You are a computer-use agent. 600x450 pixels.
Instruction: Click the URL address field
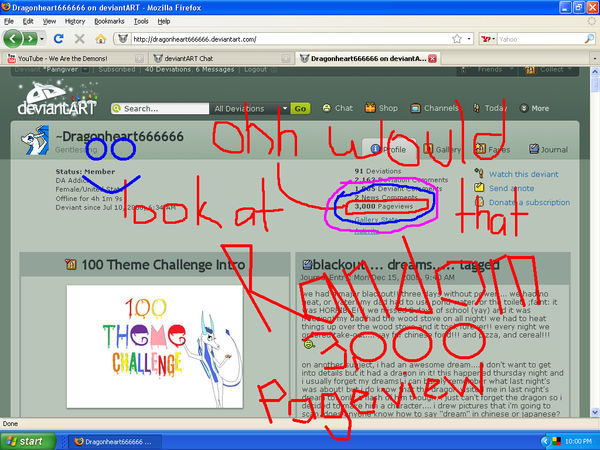(291, 39)
